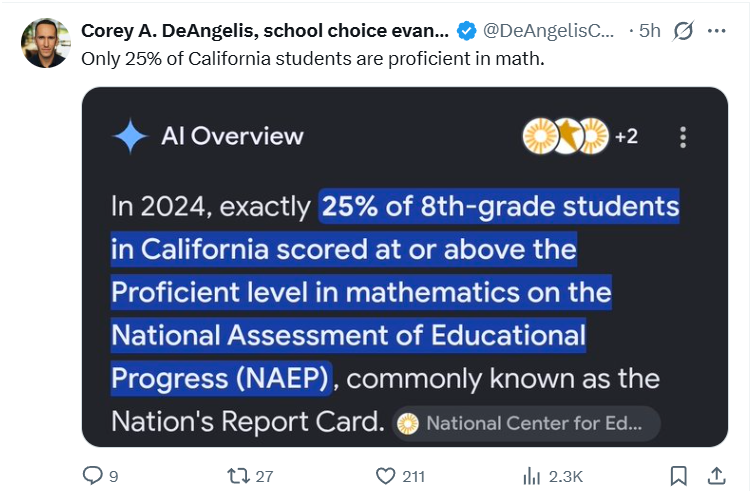Bookmark this tweet
Screen dimensions: 752x493
pos(678,476)
